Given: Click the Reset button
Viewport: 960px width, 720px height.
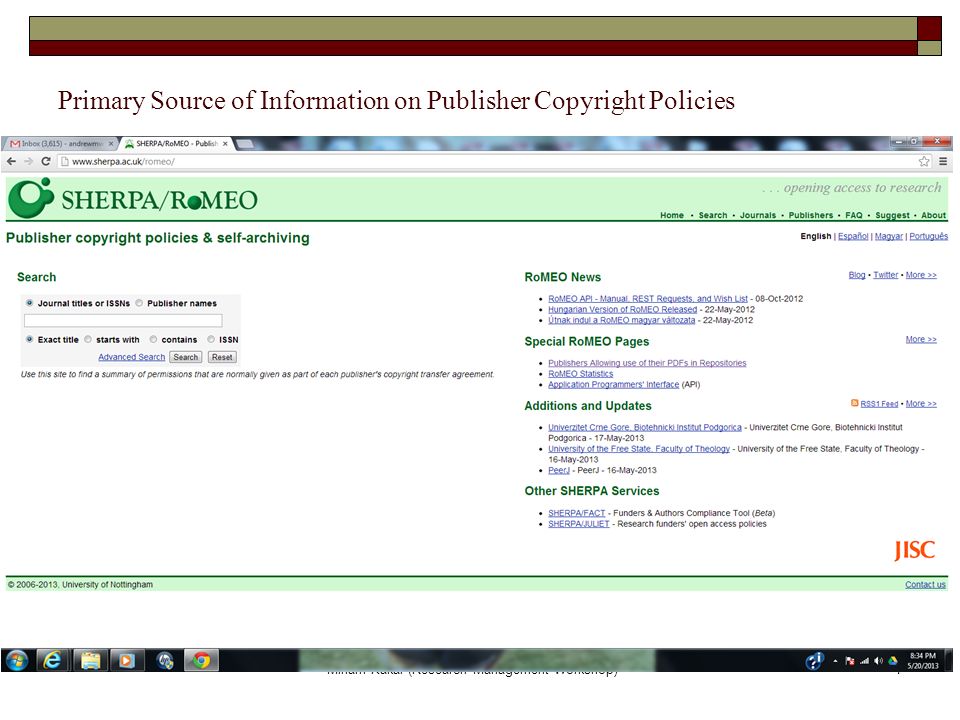Looking at the screenshot, I should pos(222,357).
